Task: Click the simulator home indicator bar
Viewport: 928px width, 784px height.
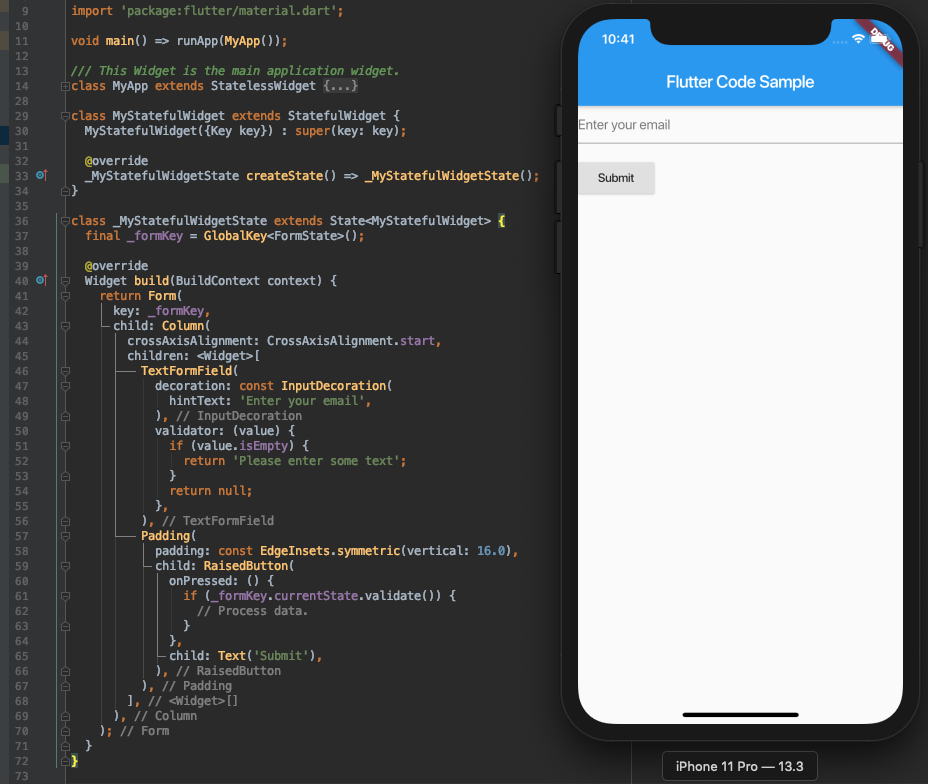Action: coord(740,715)
